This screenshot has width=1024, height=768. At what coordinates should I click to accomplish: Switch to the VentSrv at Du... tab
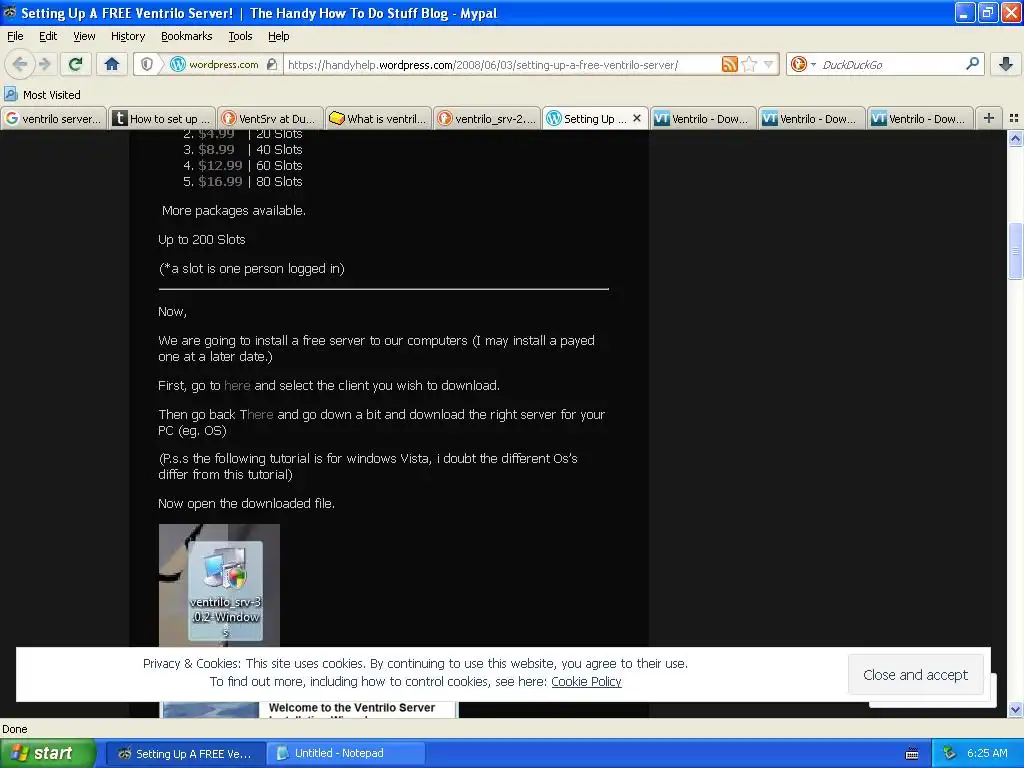pos(270,118)
